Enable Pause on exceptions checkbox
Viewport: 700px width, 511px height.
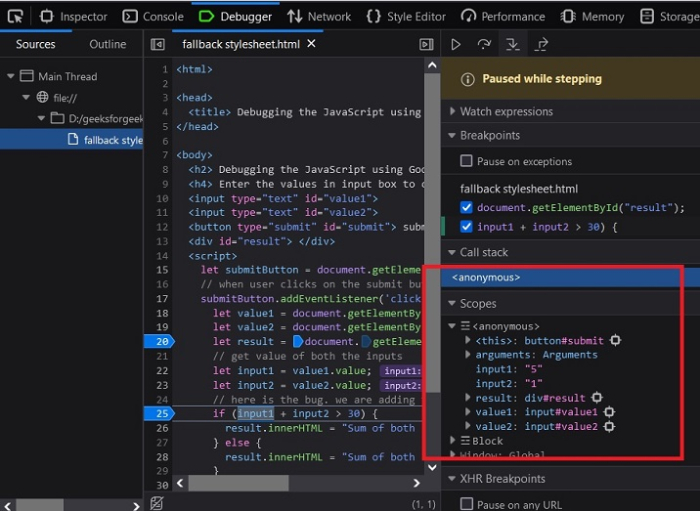click(x=466, y=162)
